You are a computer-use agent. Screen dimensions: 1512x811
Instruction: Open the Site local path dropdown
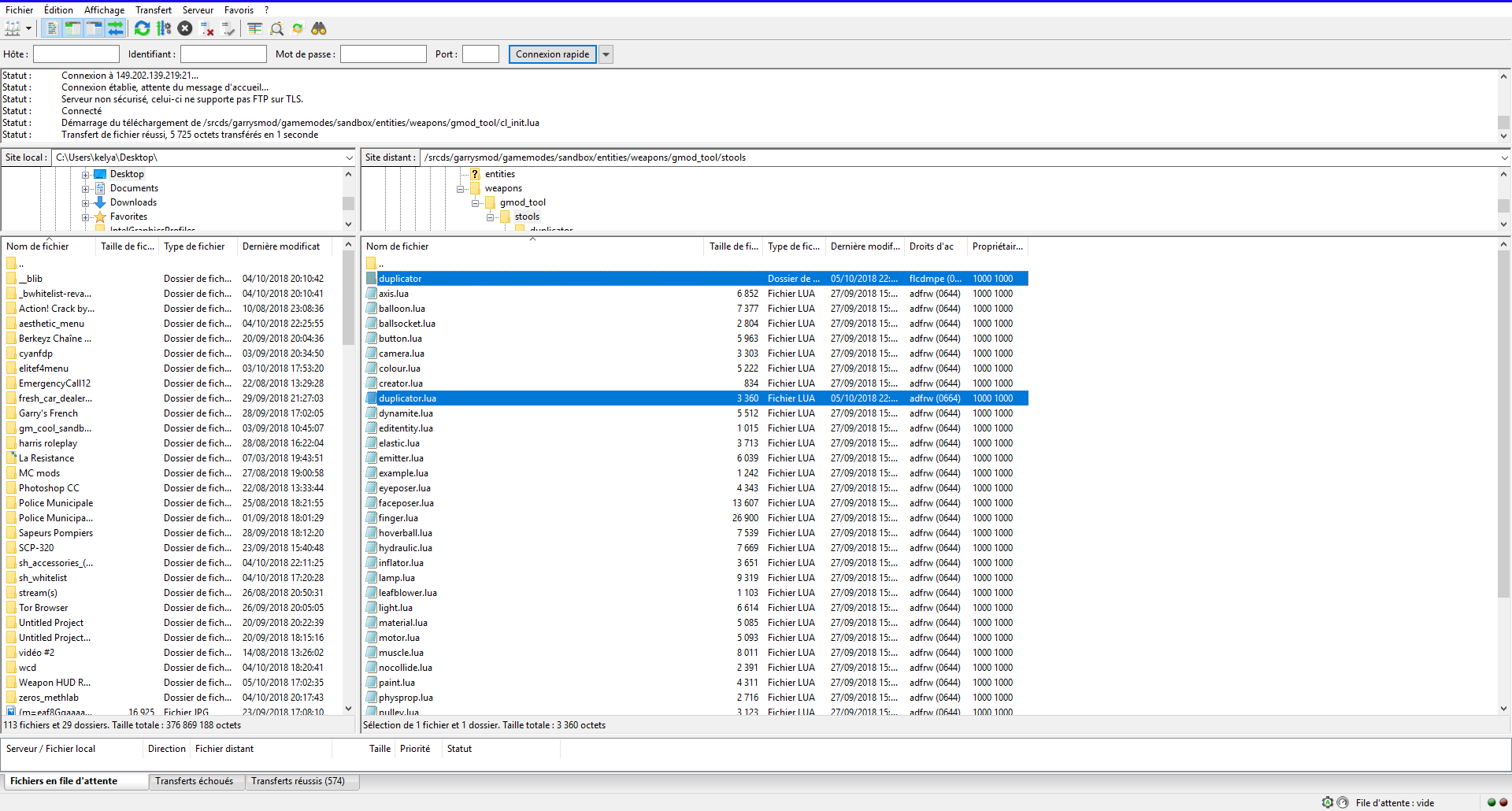tap(349, 157)
